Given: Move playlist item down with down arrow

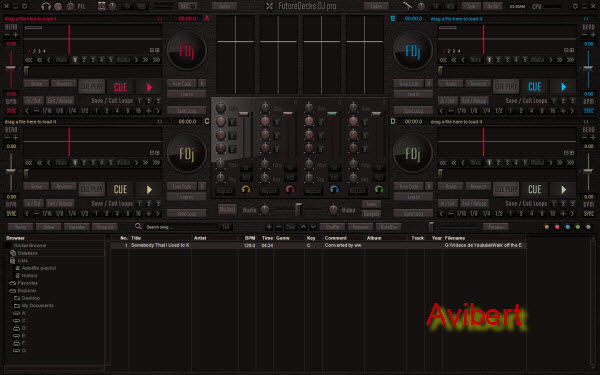Looking at the screenshot, I should tap(313, 227).
